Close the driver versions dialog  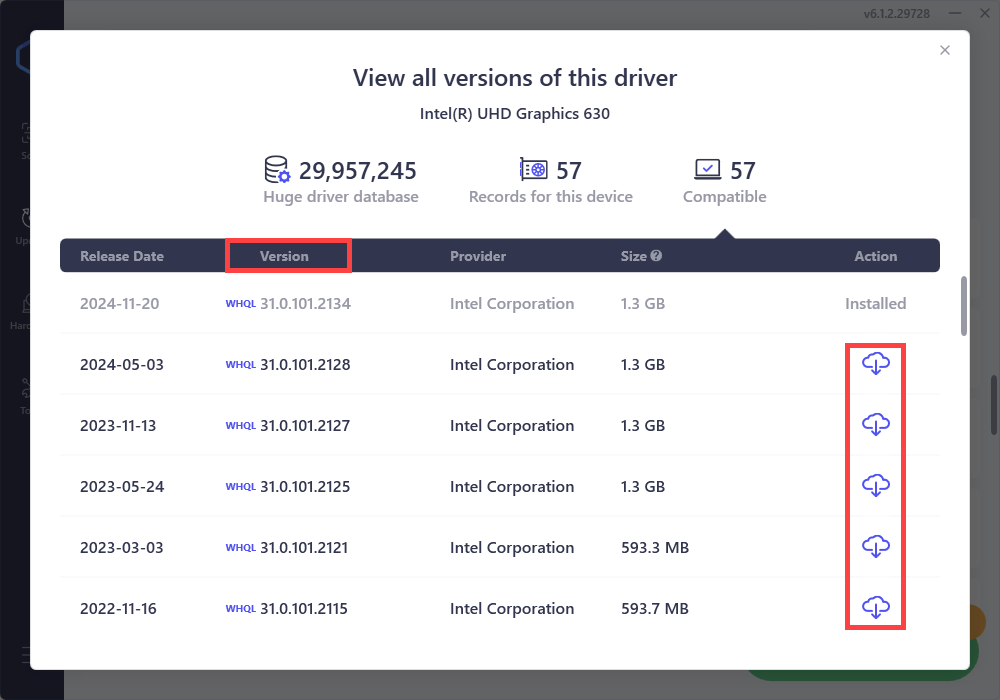(x=945, y=51)
